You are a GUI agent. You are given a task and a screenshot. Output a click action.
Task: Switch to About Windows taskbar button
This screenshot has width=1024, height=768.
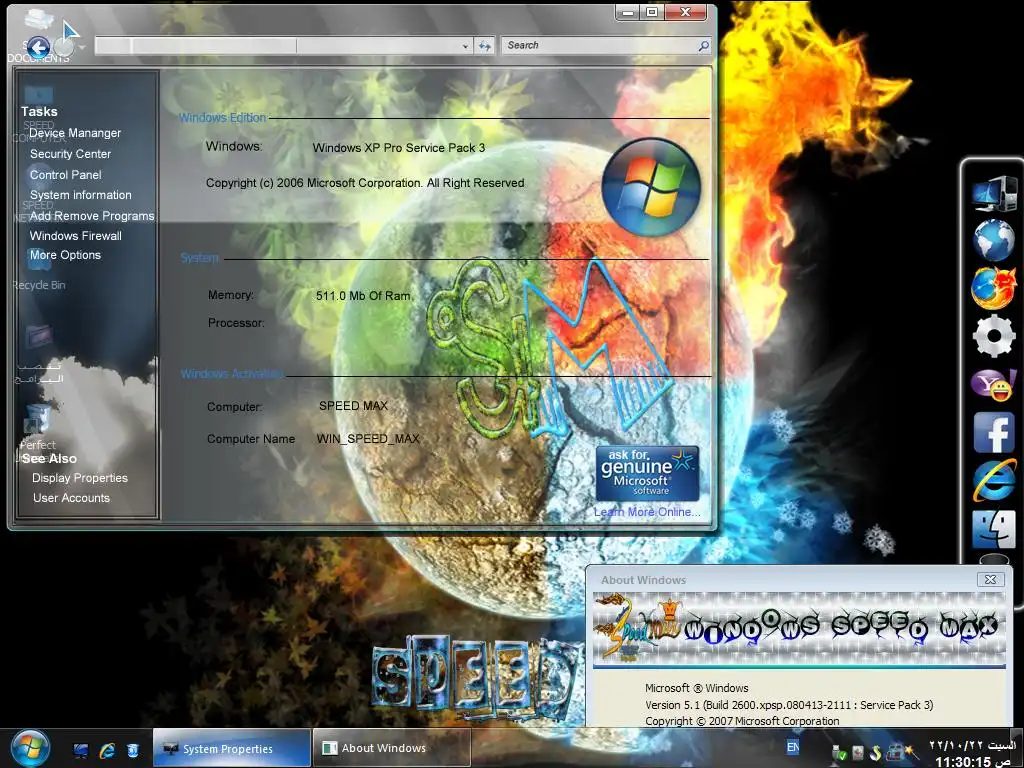(x=391, y=748)
